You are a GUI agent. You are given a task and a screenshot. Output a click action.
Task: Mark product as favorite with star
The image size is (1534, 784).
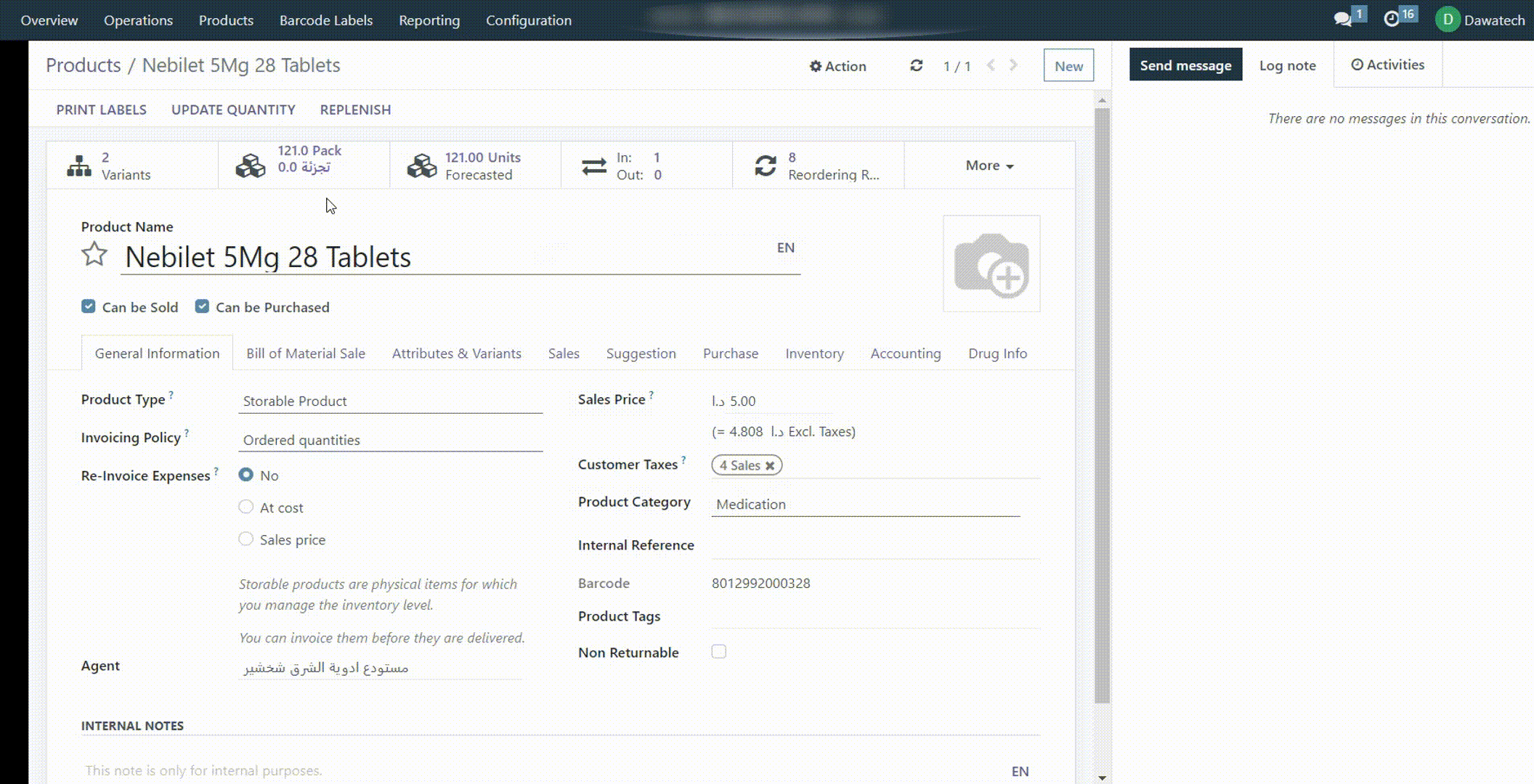tap(94, 255)
